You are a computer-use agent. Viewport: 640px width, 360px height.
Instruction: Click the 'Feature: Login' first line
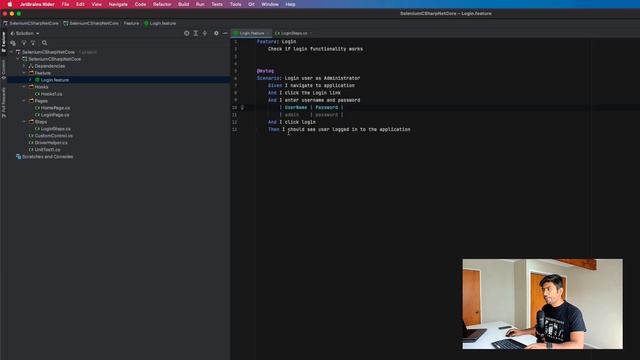pos(276,42)
